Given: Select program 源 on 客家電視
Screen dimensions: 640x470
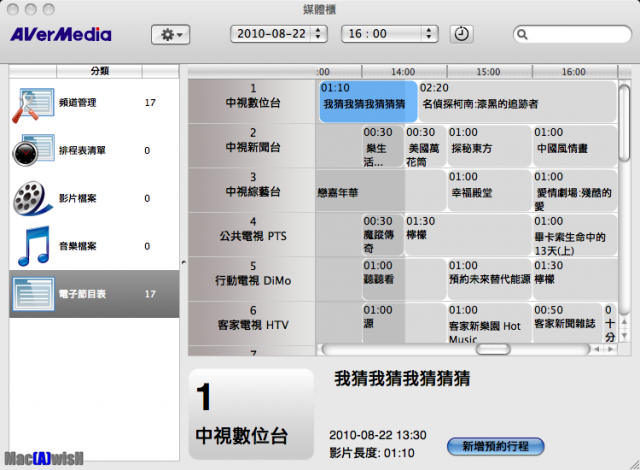Looking at the screenshot, I should (404, 323).
